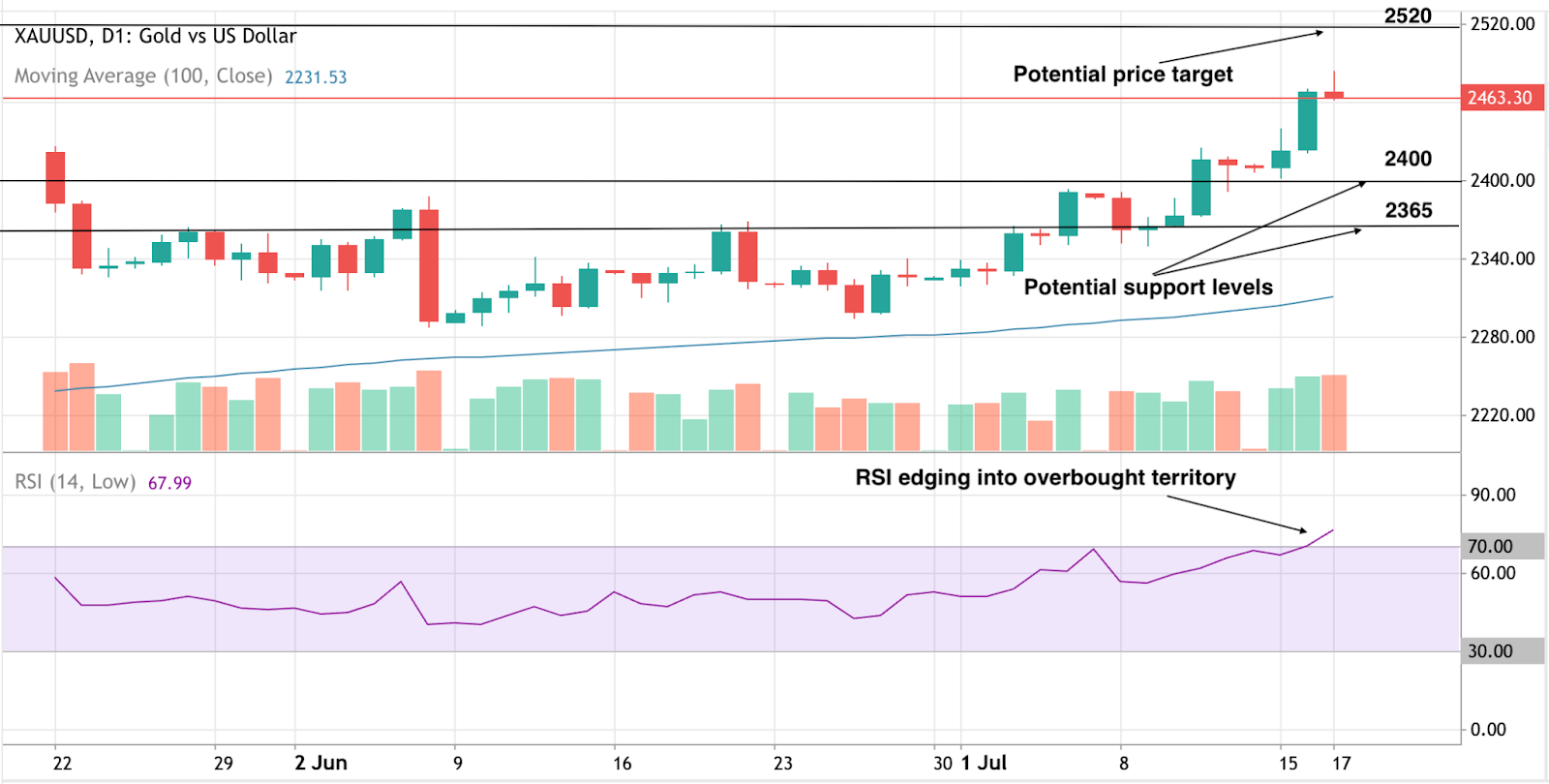This screenshot has height=784, width=1549.
Task: Click the bold 2520 price level label
Action: pos(1408,15)
